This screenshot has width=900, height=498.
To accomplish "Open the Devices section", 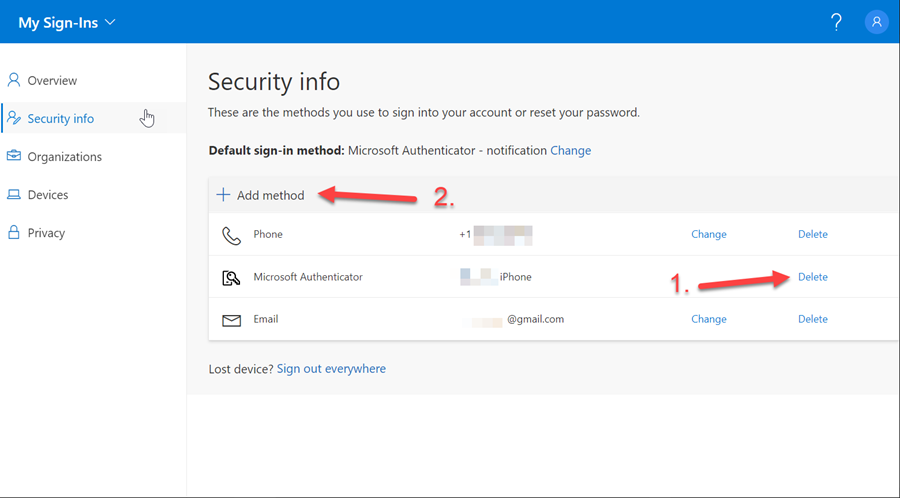I will [x=48, y=194].
